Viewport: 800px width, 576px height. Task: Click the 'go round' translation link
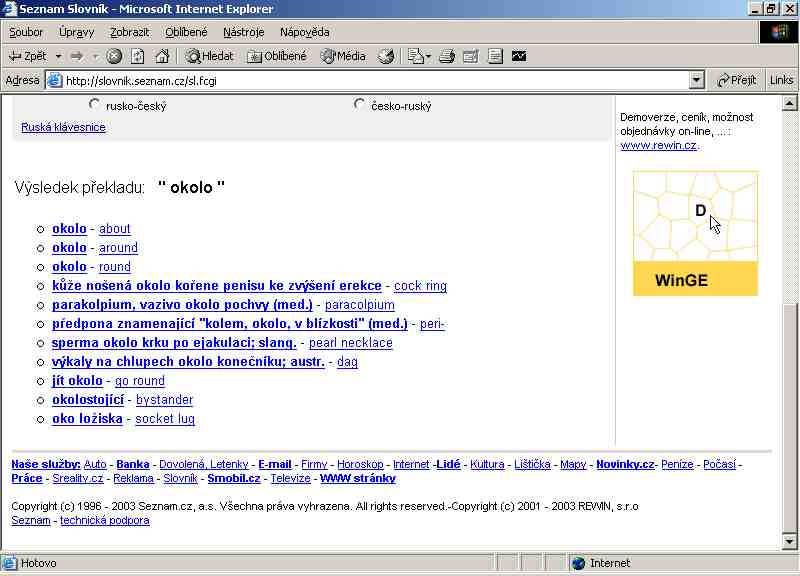[x=140, y=381]
